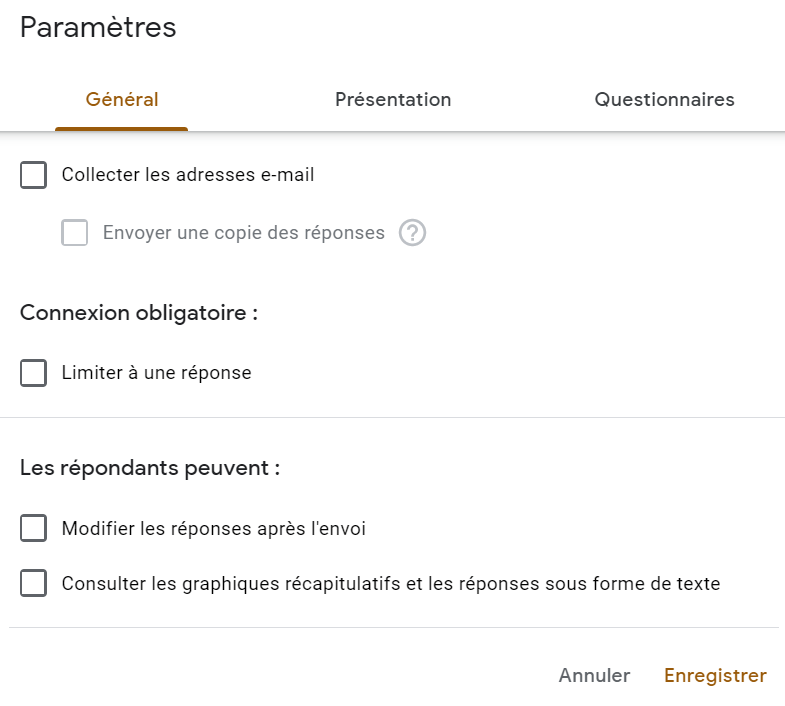The image size is (785, 706).
Task: Select the Général tab
Action: pyautogui.click(x=122, y=100)
